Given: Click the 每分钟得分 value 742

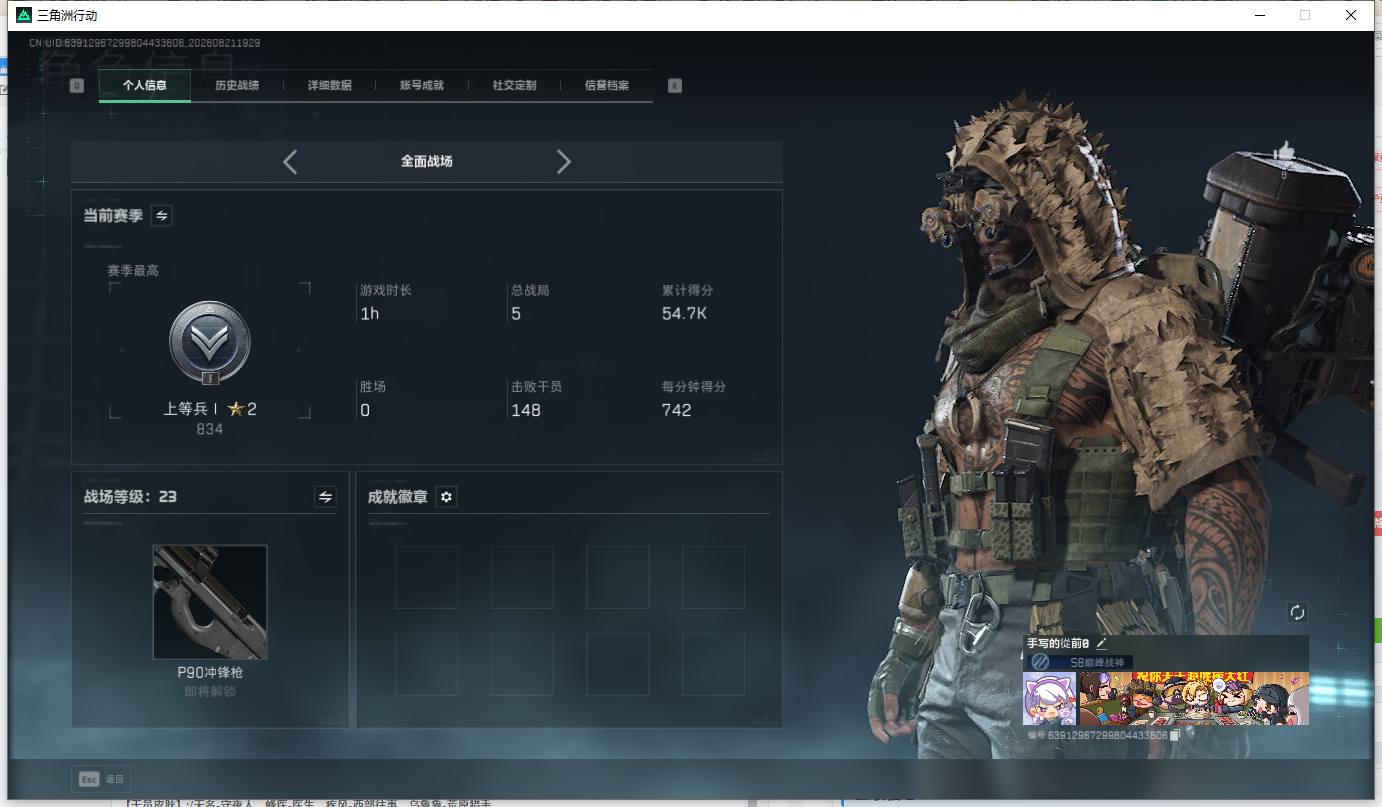Looking at the screenshot, I should 676,410.
